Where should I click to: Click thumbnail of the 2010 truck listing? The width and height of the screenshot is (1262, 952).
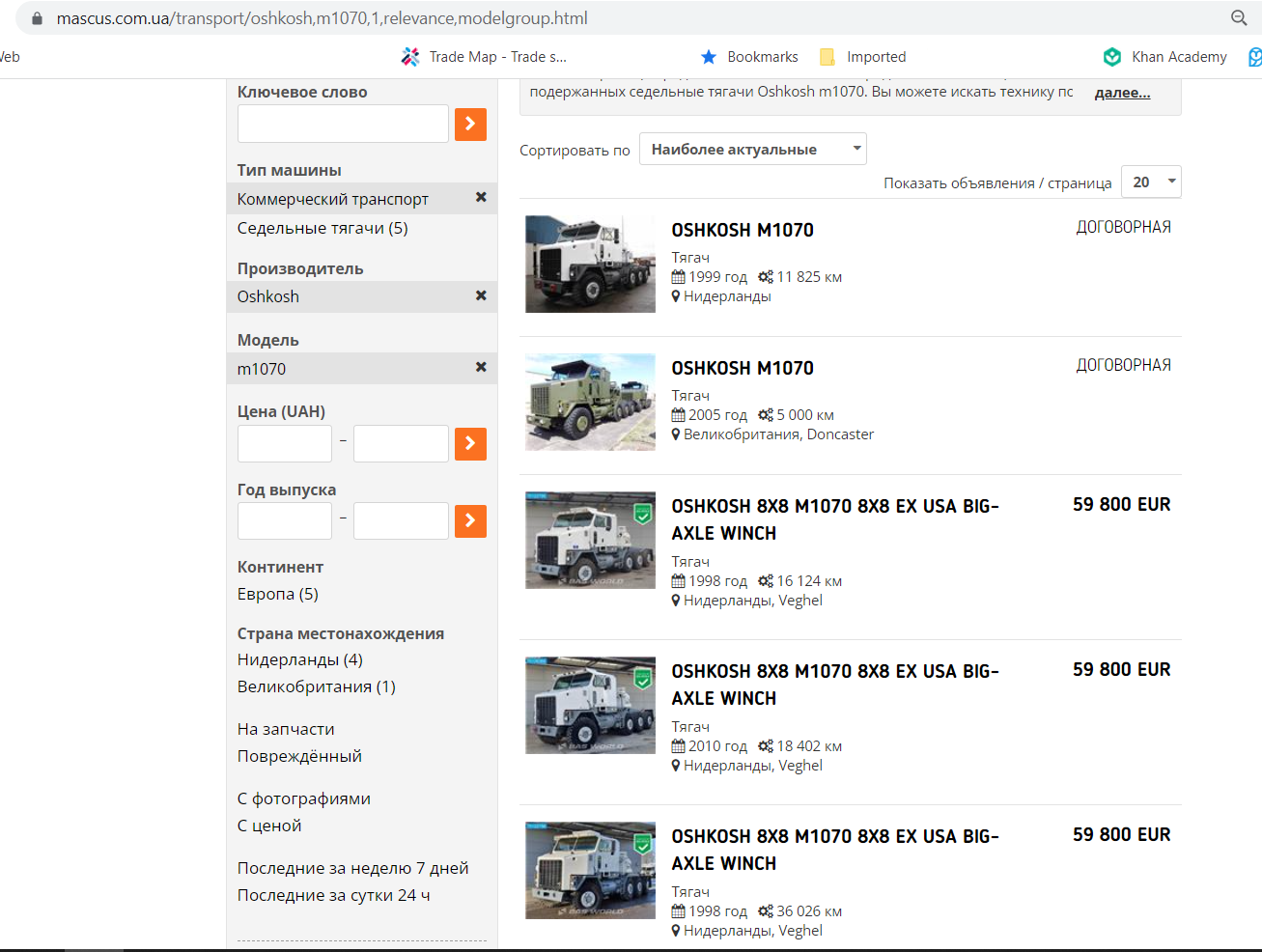point(590,705)
